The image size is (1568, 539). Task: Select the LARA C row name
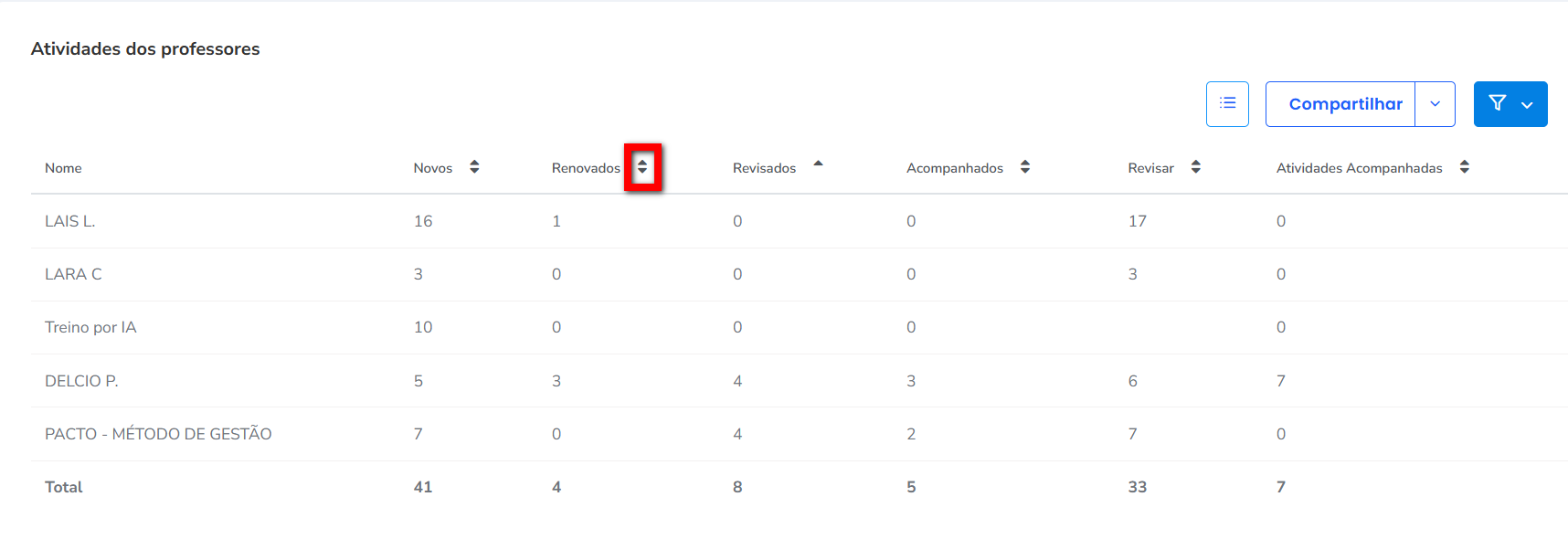(x=73, y=274)
